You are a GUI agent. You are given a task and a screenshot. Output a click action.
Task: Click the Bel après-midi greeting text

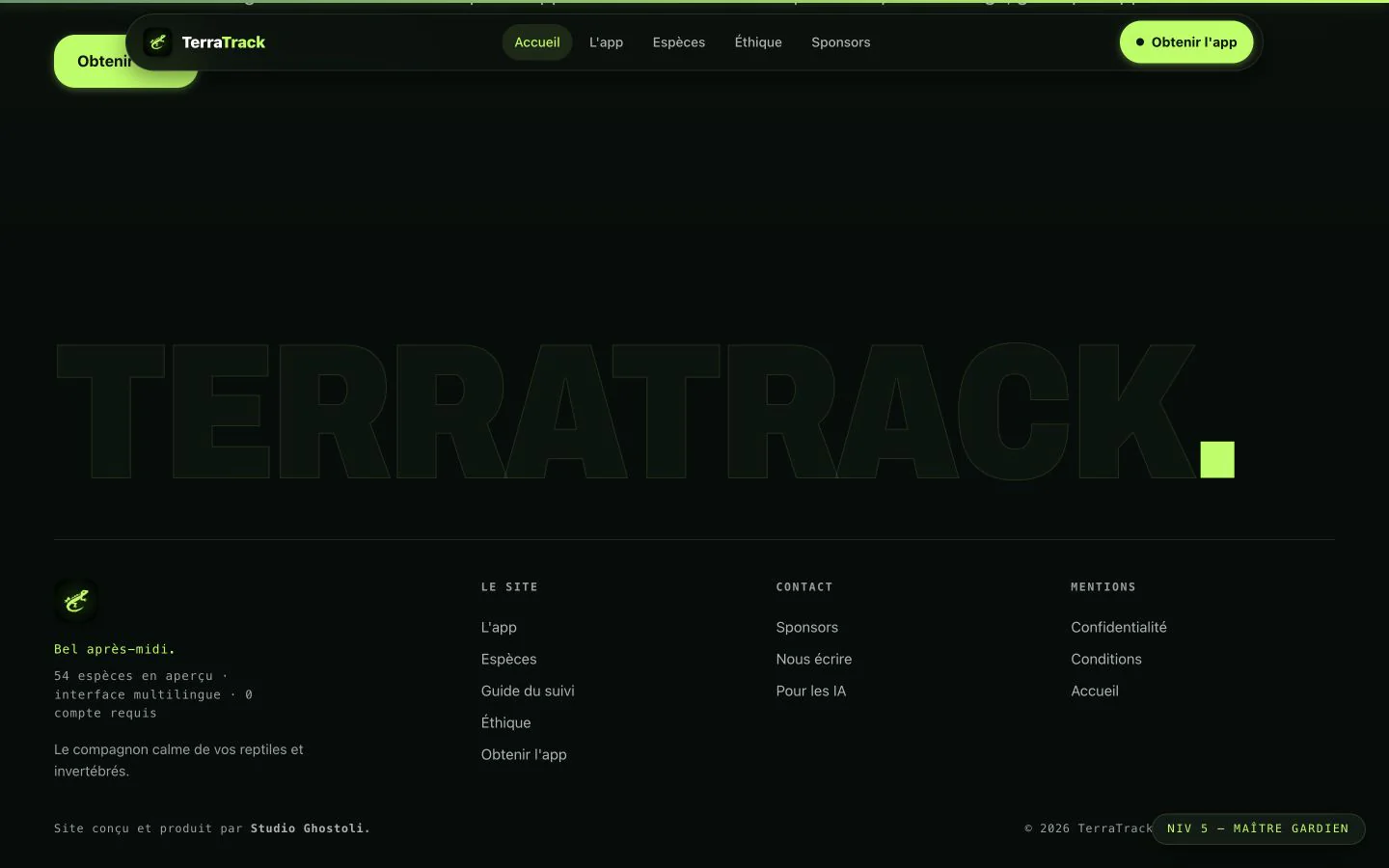[115, 649]
